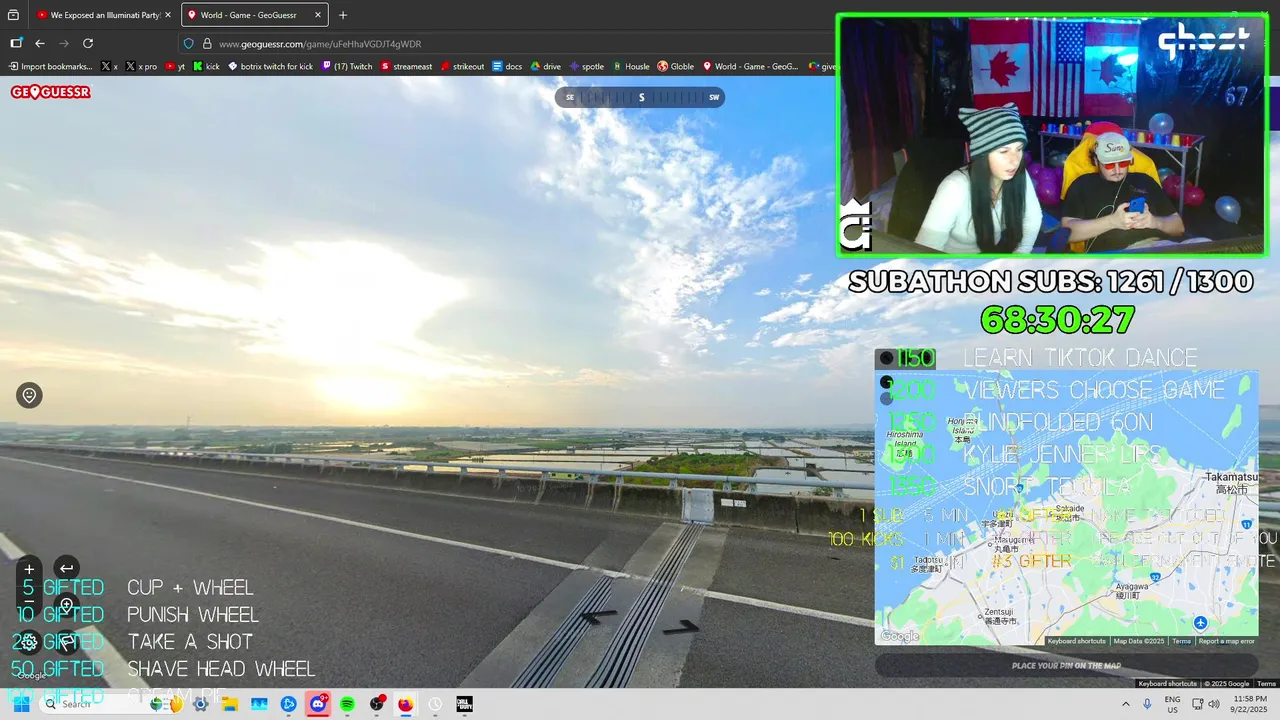This screenshot has width=1280, height=720.
Task: Click the street view zoom pin button
Action: (x=66, y=605)
